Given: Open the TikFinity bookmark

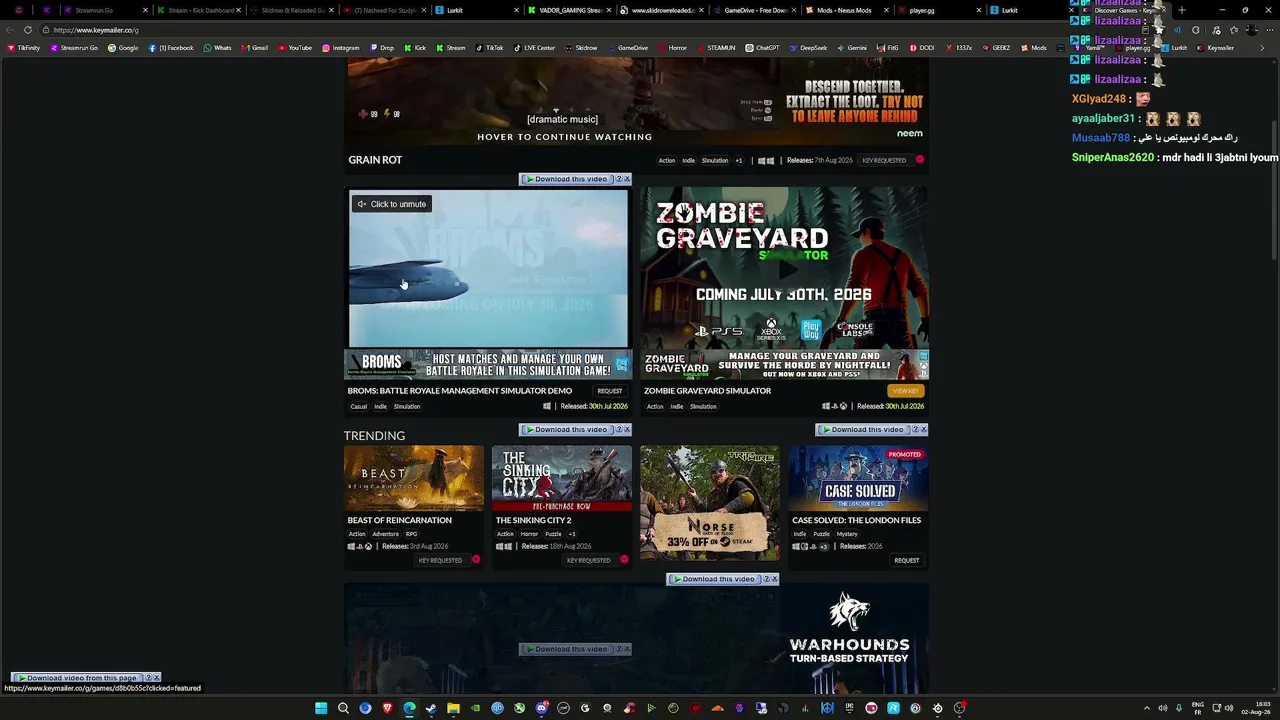Looking at the screenshot, I should tap(23, 48).
